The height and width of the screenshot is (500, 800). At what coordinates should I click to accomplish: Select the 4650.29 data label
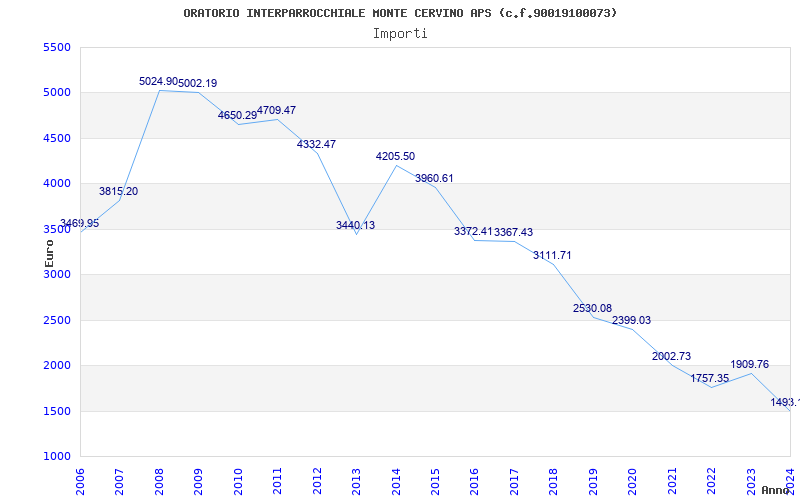point(237,115)
